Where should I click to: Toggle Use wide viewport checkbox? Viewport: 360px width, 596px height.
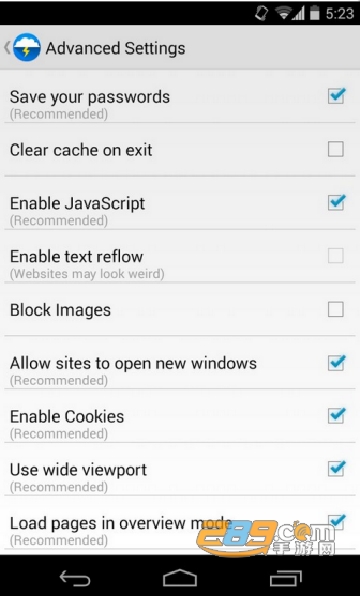(x=336, y=469)
